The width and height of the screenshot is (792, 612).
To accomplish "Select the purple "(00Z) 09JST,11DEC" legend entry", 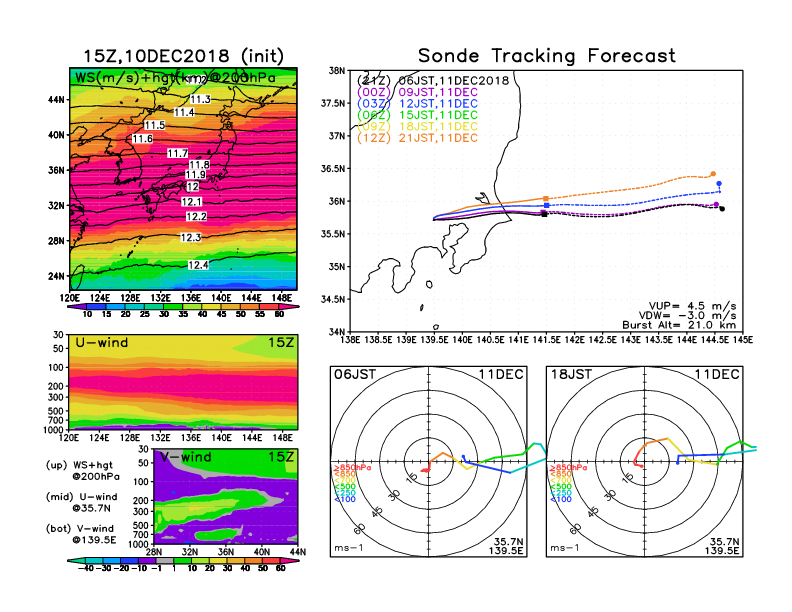I will click(x=417, y=92).
